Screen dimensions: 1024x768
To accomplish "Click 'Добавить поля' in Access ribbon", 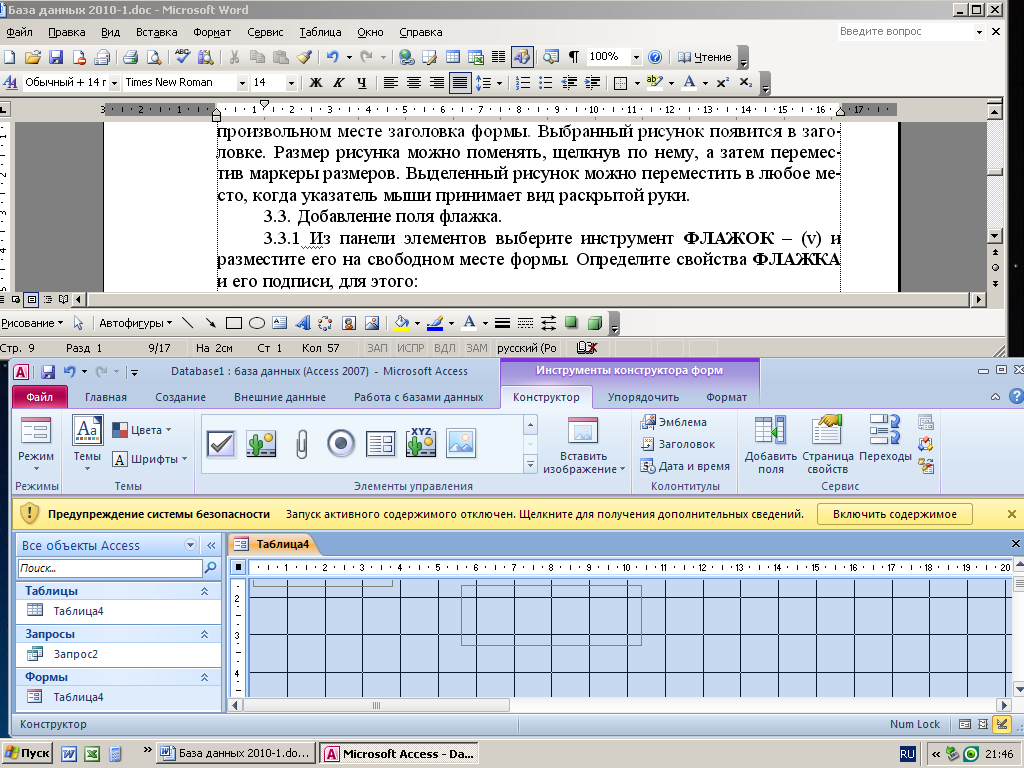I will coord(771,445).
